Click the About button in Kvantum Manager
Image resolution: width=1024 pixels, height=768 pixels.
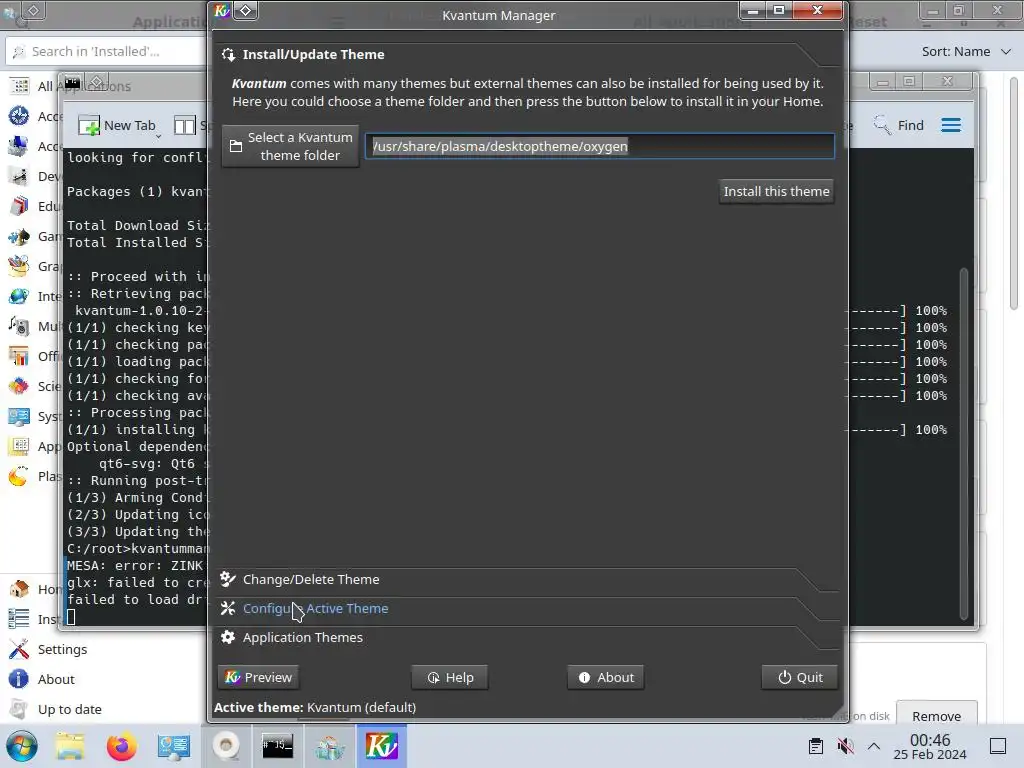[606, 677]
